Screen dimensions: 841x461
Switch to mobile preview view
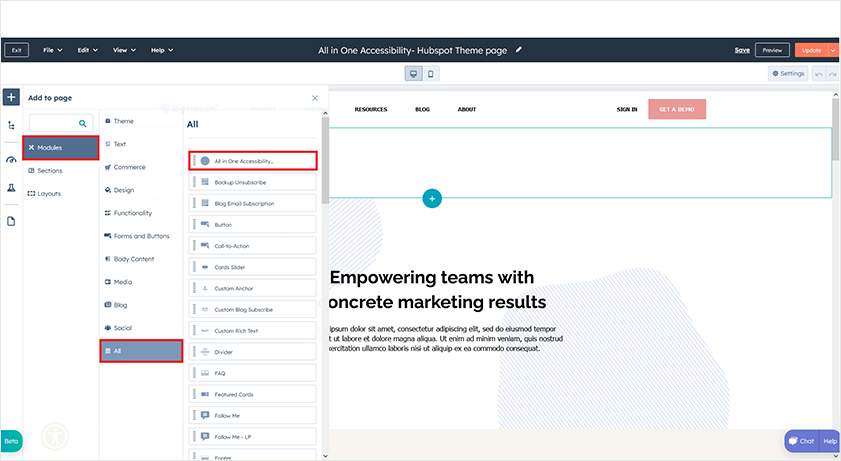(431, 74)
